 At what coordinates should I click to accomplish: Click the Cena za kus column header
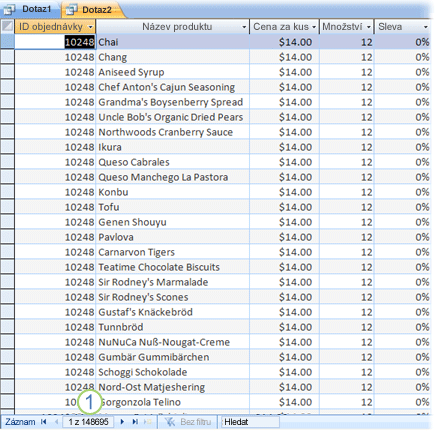click(284, 27)
